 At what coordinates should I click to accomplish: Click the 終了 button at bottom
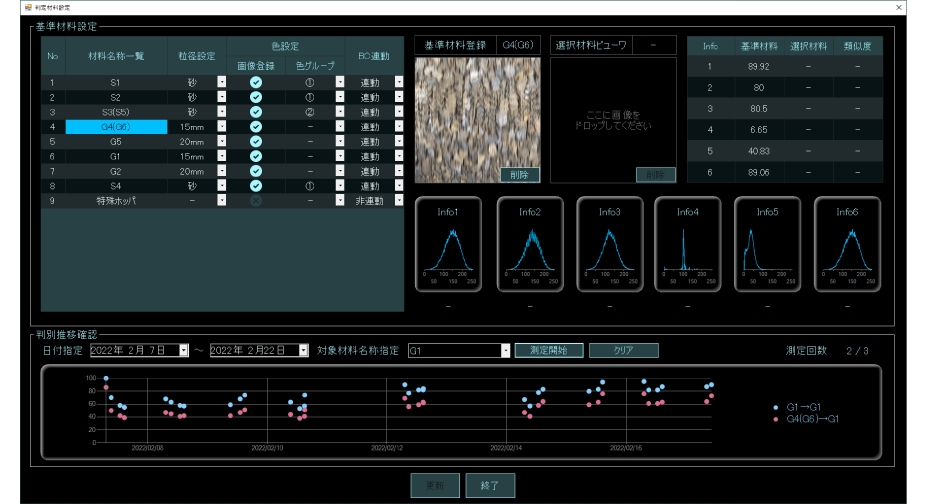[x=490, y=485]
